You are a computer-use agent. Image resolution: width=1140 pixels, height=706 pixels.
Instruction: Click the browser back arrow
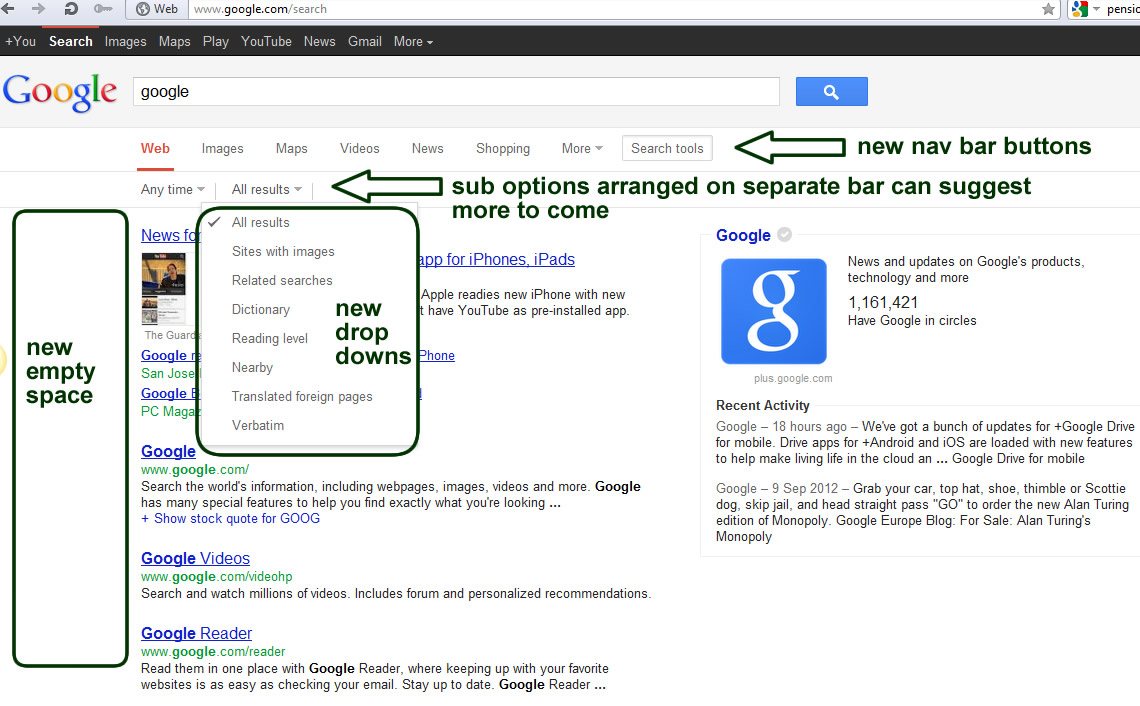7,9
